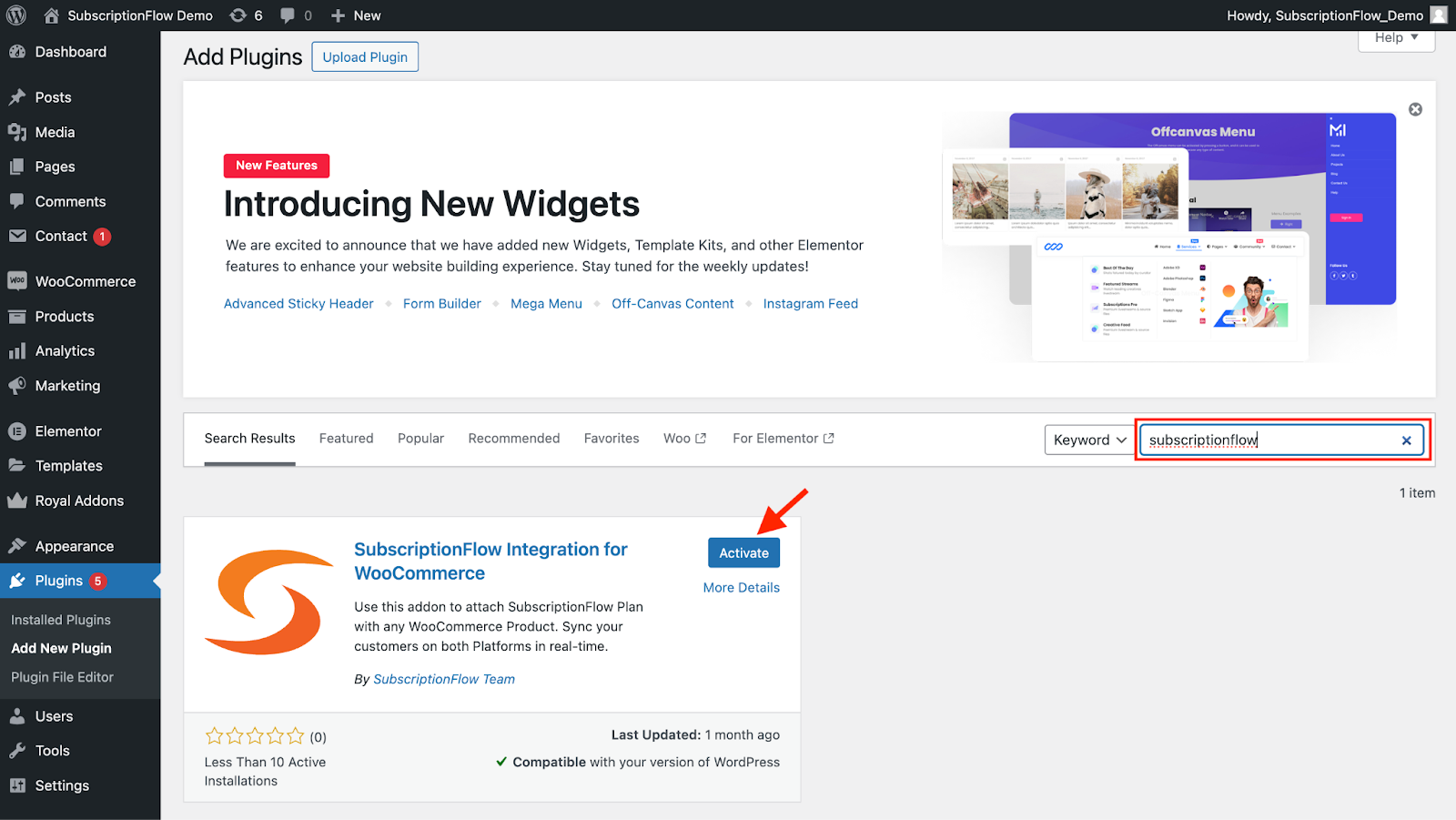Screen dimensions: 1456x820
Task: Open the Keyword search type dropdown
Action: click(1089, 440)
